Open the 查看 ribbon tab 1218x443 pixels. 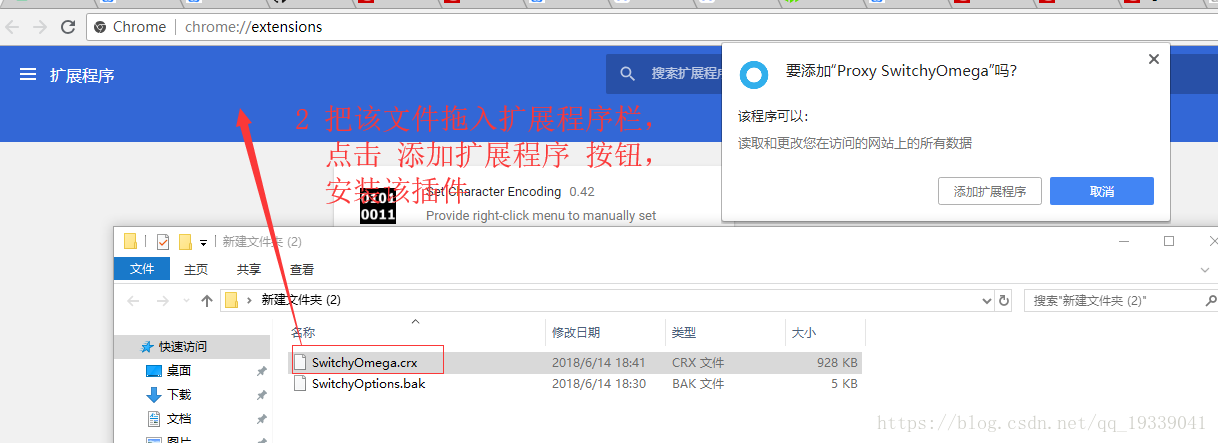click(x=302, y=269)
